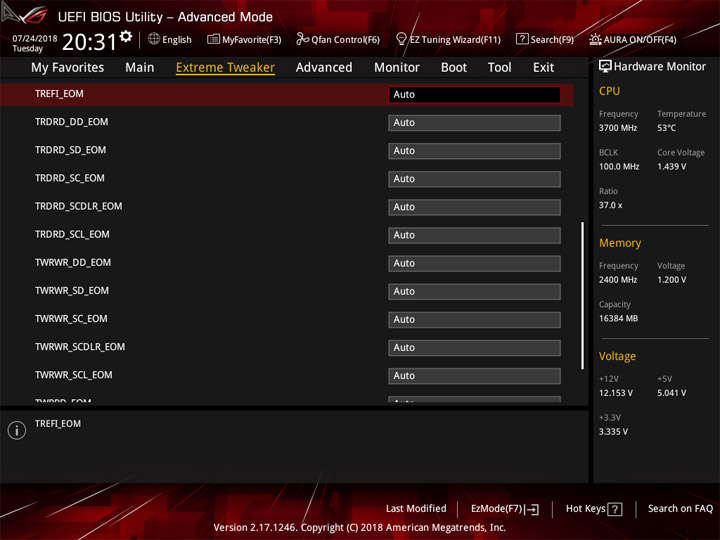This screenshot has width=720, height=540.
Task: Select the TWRWR_SD_EOM Auto field
Action: coord(474,292)
